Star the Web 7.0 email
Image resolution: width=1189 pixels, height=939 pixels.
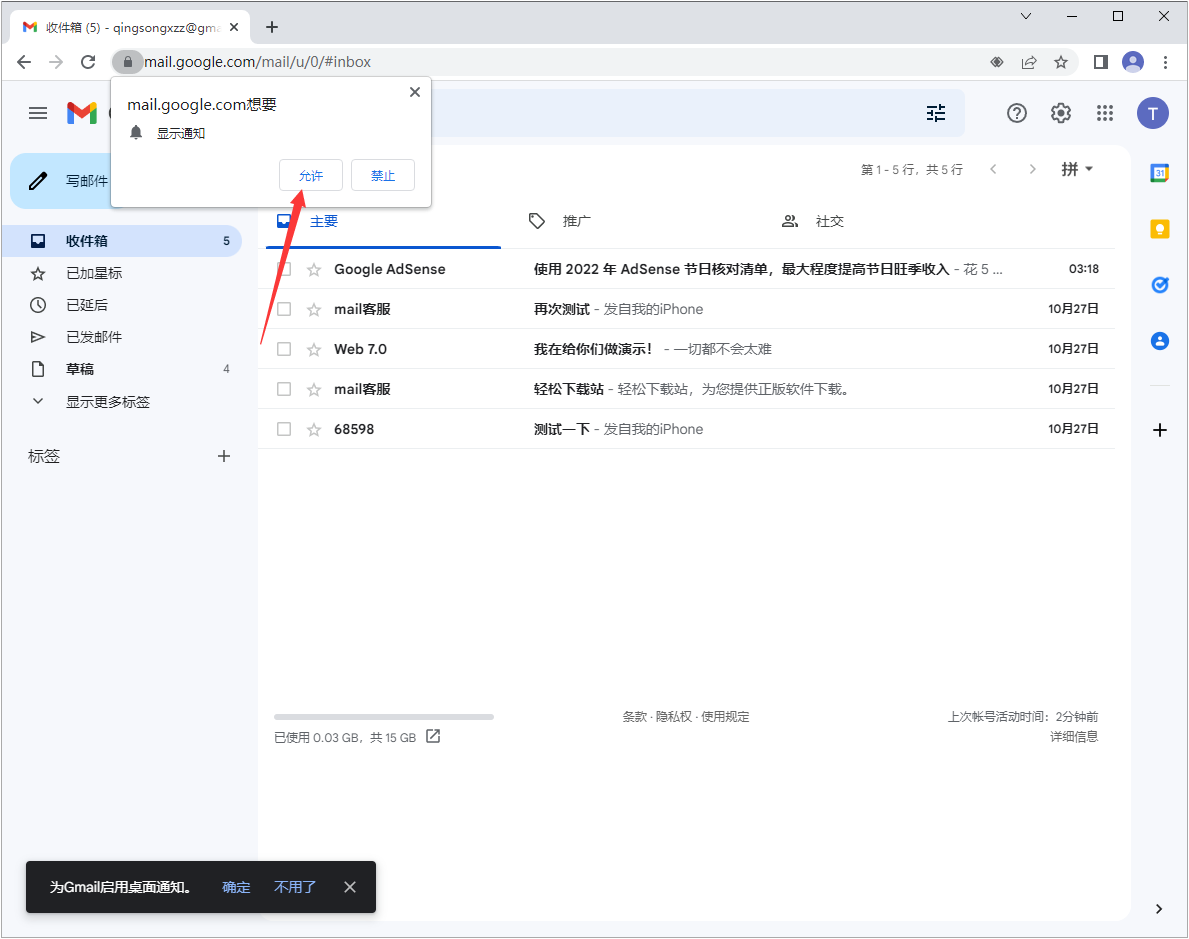click(x=314, y=349)
